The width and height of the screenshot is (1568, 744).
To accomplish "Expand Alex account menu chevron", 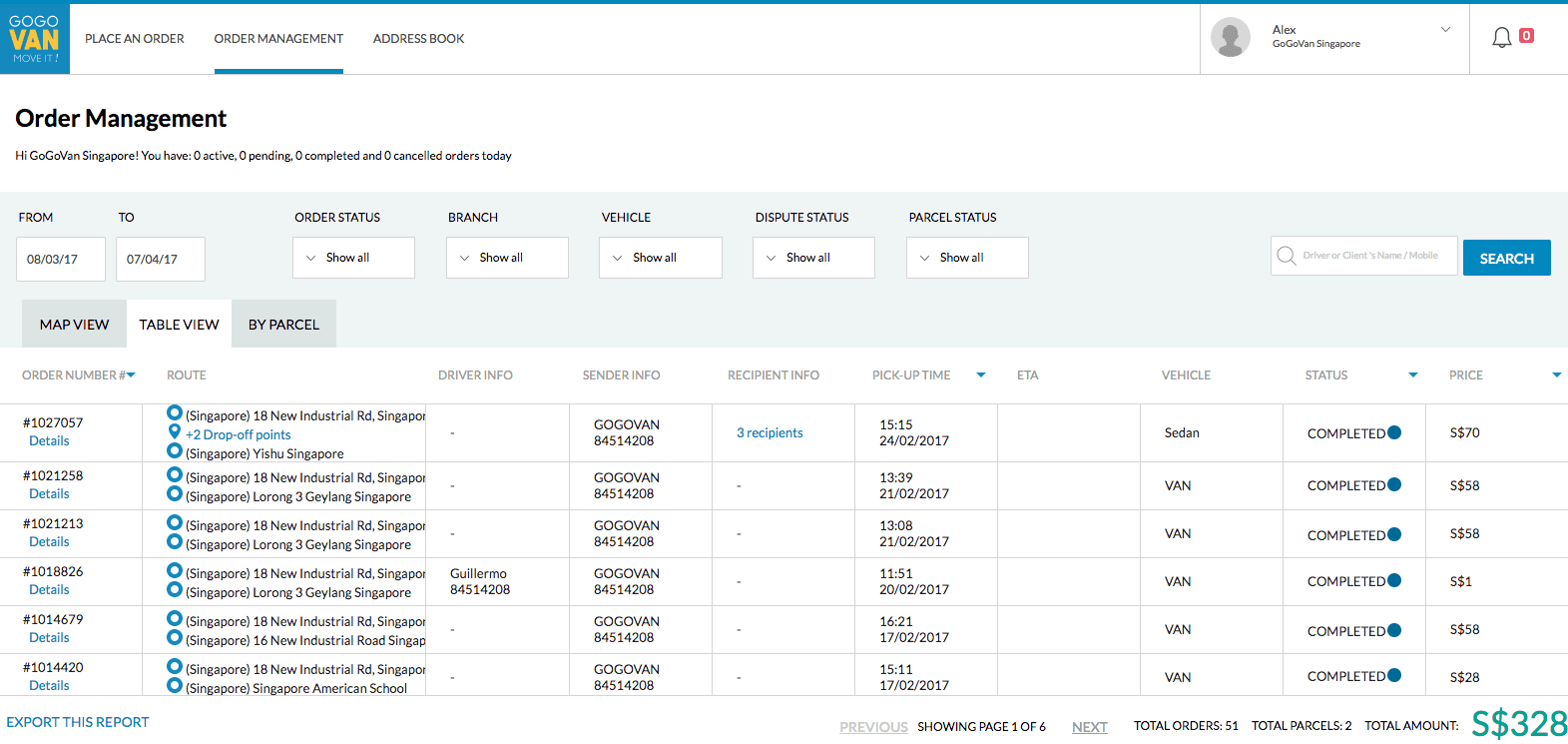I will click(1445, 30).
